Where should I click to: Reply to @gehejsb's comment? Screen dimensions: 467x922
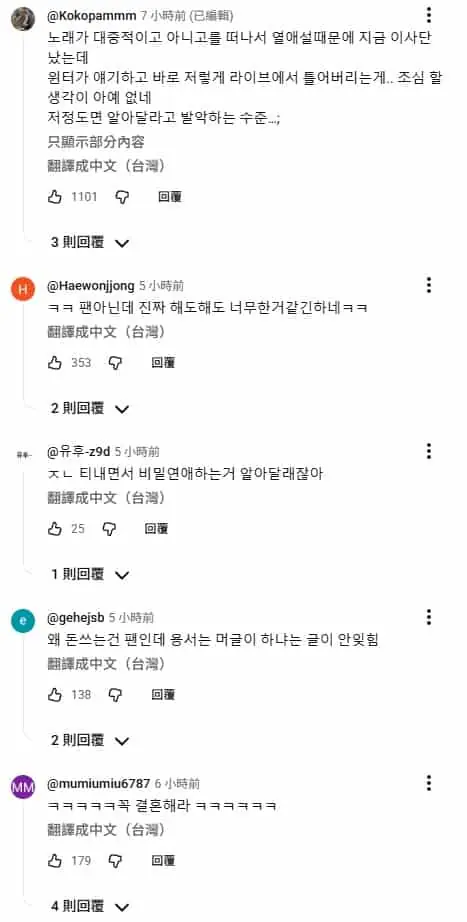[x=164, y=694]
